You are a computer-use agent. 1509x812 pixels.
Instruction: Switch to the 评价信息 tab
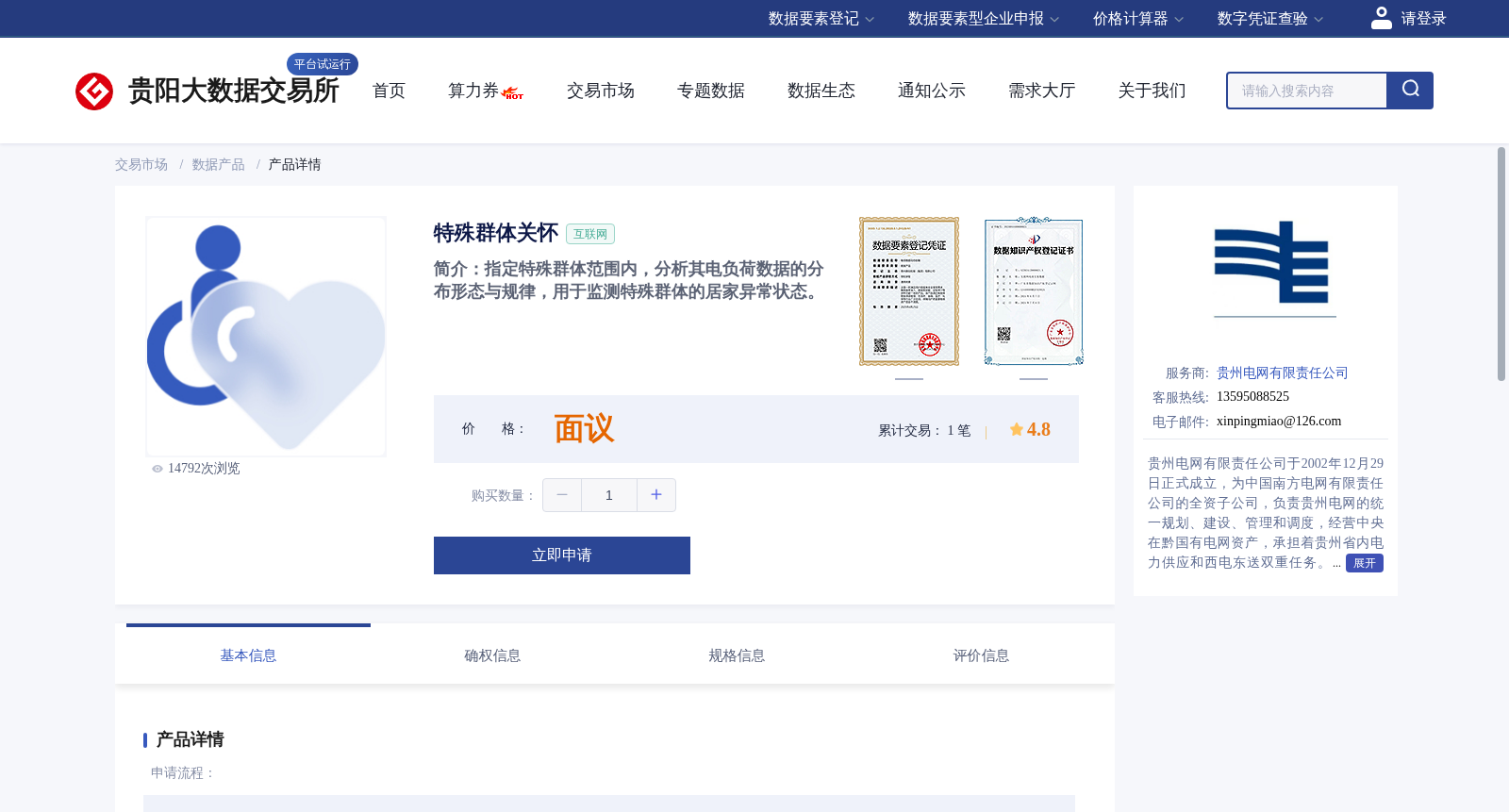[981, 655]
